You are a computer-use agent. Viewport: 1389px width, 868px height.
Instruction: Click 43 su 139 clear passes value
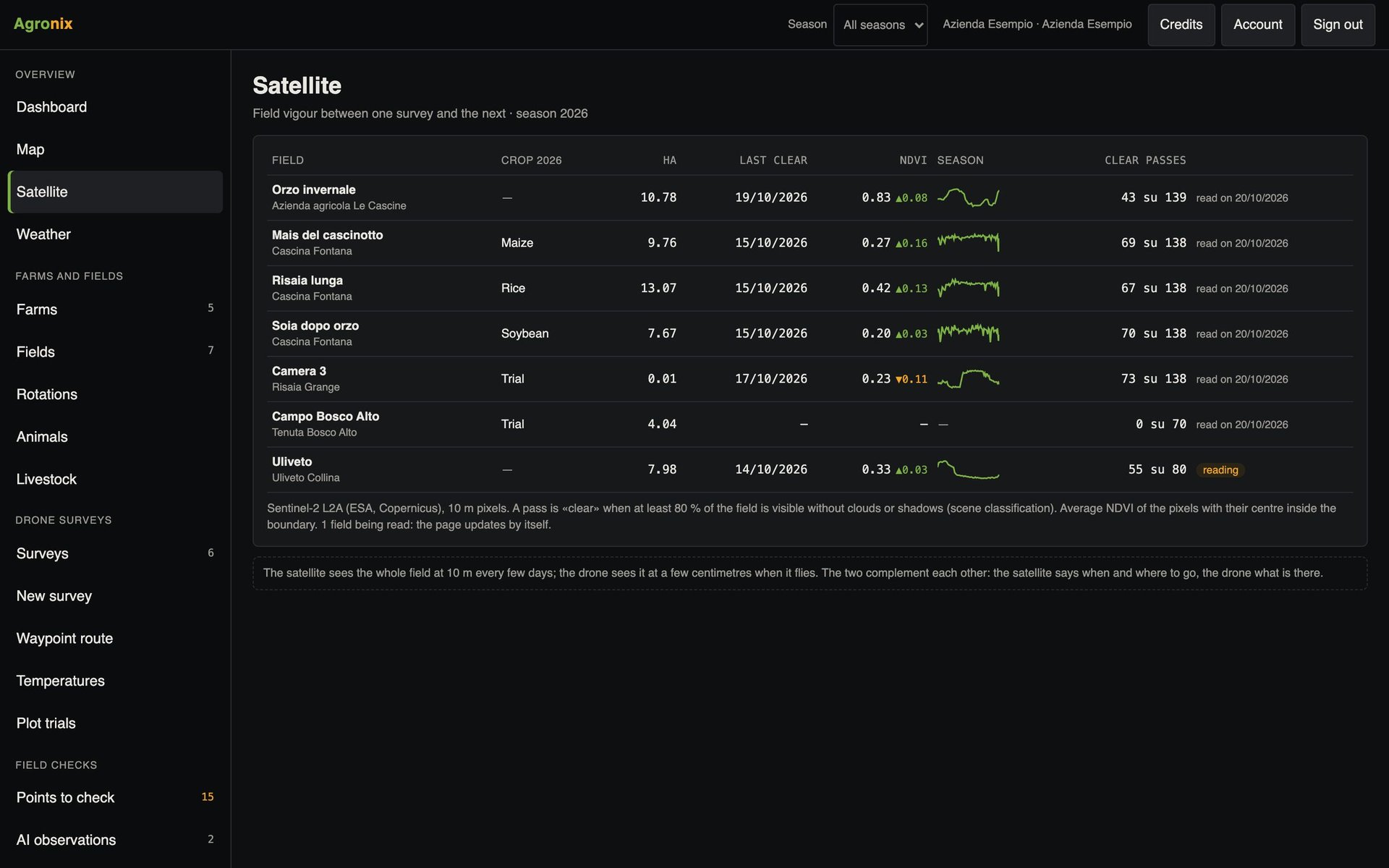[1153, 197]
